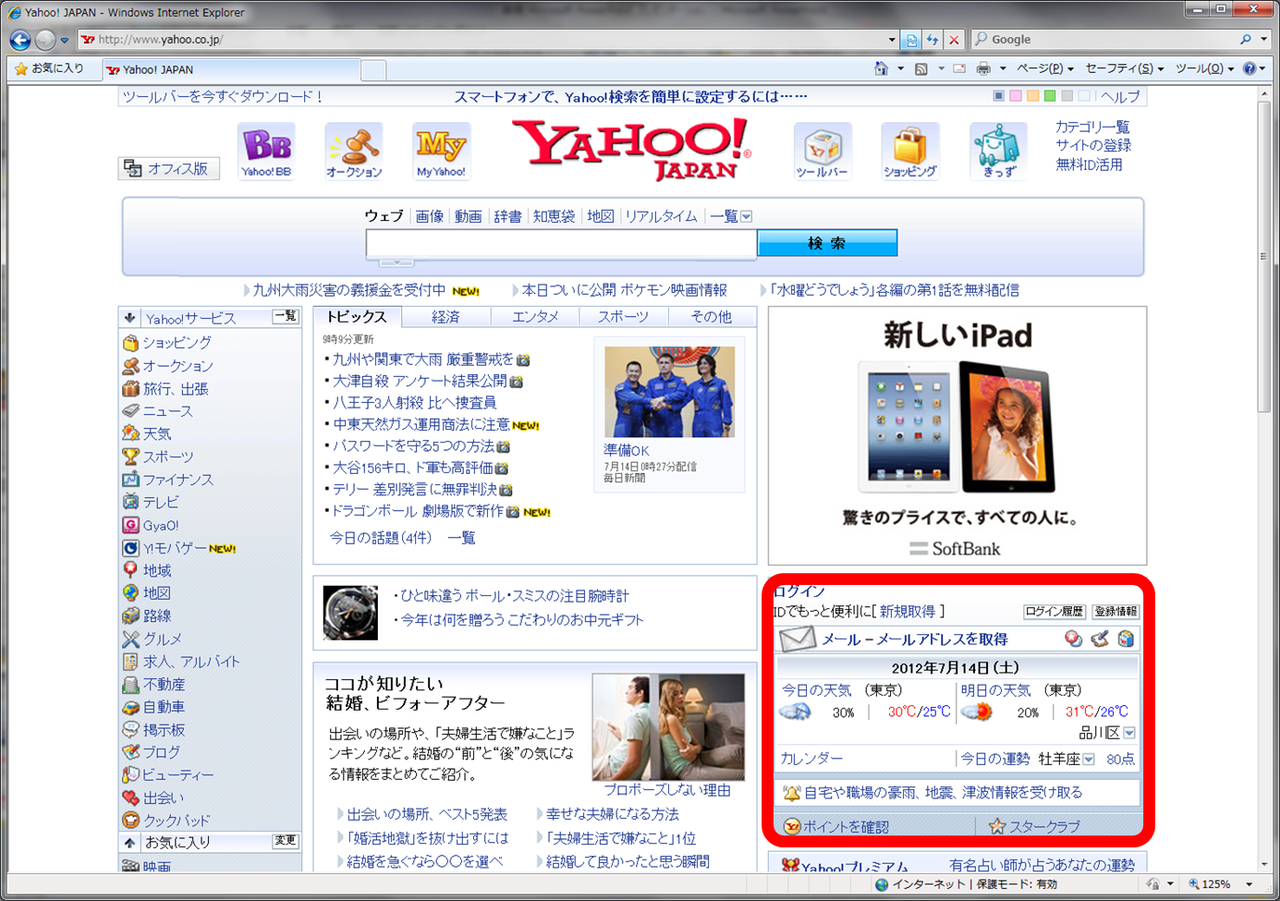Click the astronauts news photo thumbnail
The width and height of the screenshot is (1280, 901).
(669, 391)
